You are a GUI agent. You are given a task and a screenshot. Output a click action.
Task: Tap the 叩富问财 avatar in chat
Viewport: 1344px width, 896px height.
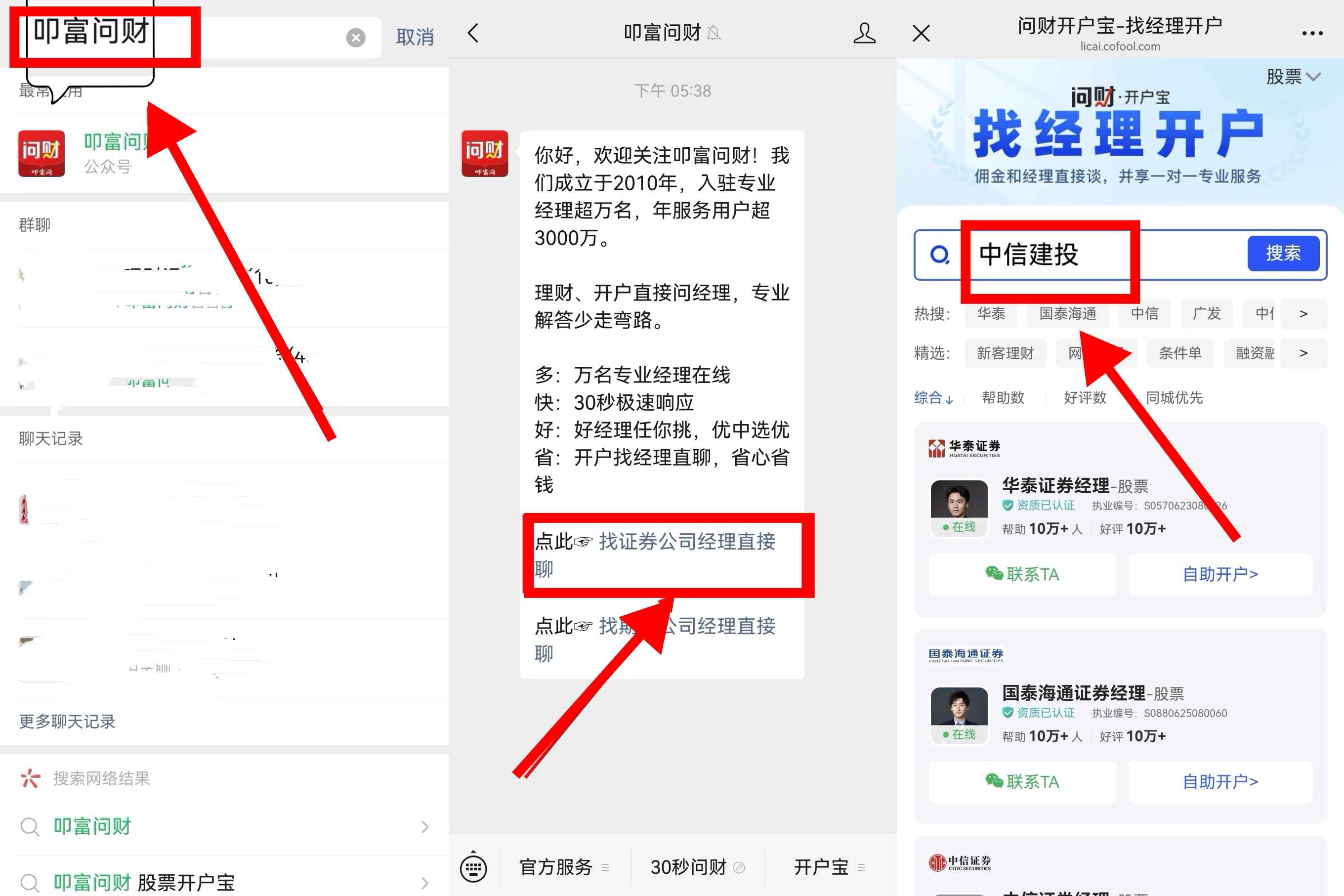click(484, 154)
